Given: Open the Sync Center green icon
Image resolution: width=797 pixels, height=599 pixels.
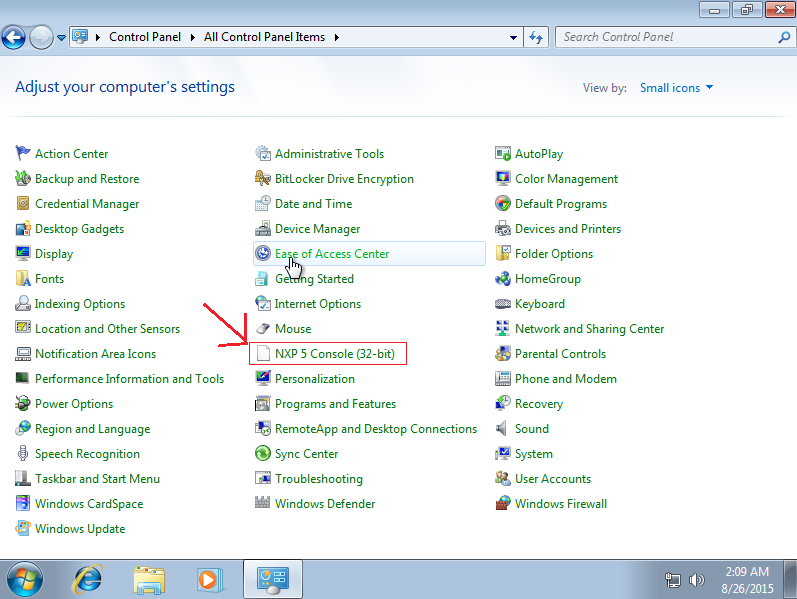Looking at the screenshot, I should coord(263,453).
